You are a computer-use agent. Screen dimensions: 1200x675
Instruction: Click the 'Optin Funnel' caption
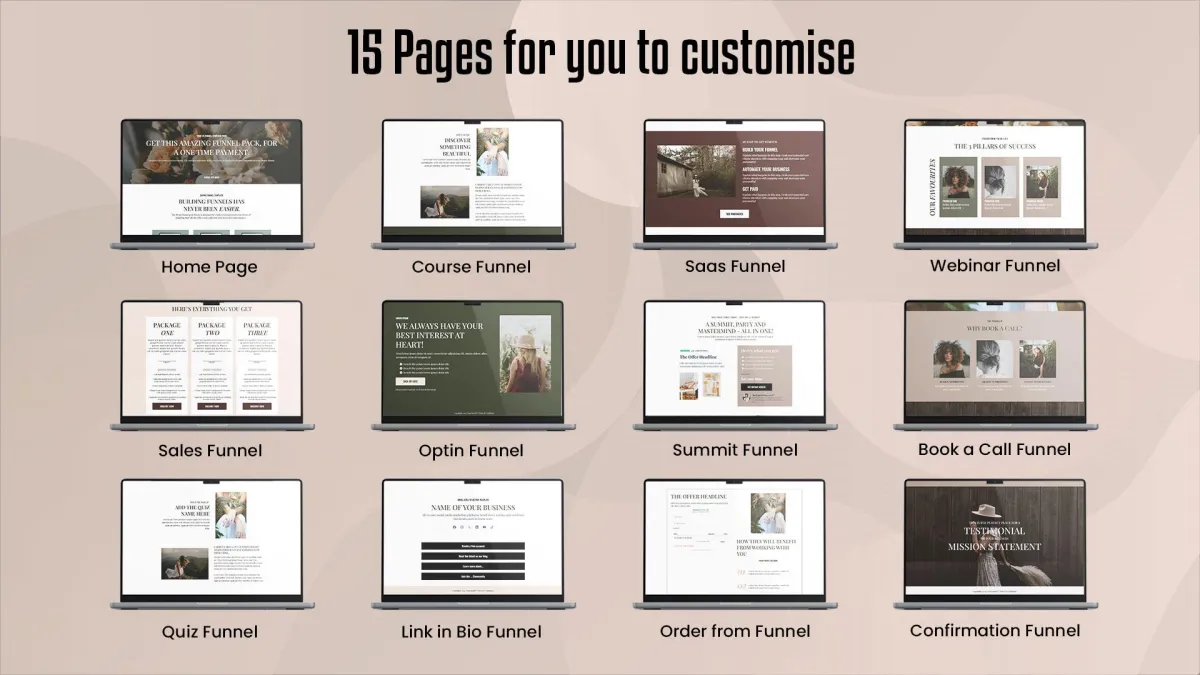471,451
